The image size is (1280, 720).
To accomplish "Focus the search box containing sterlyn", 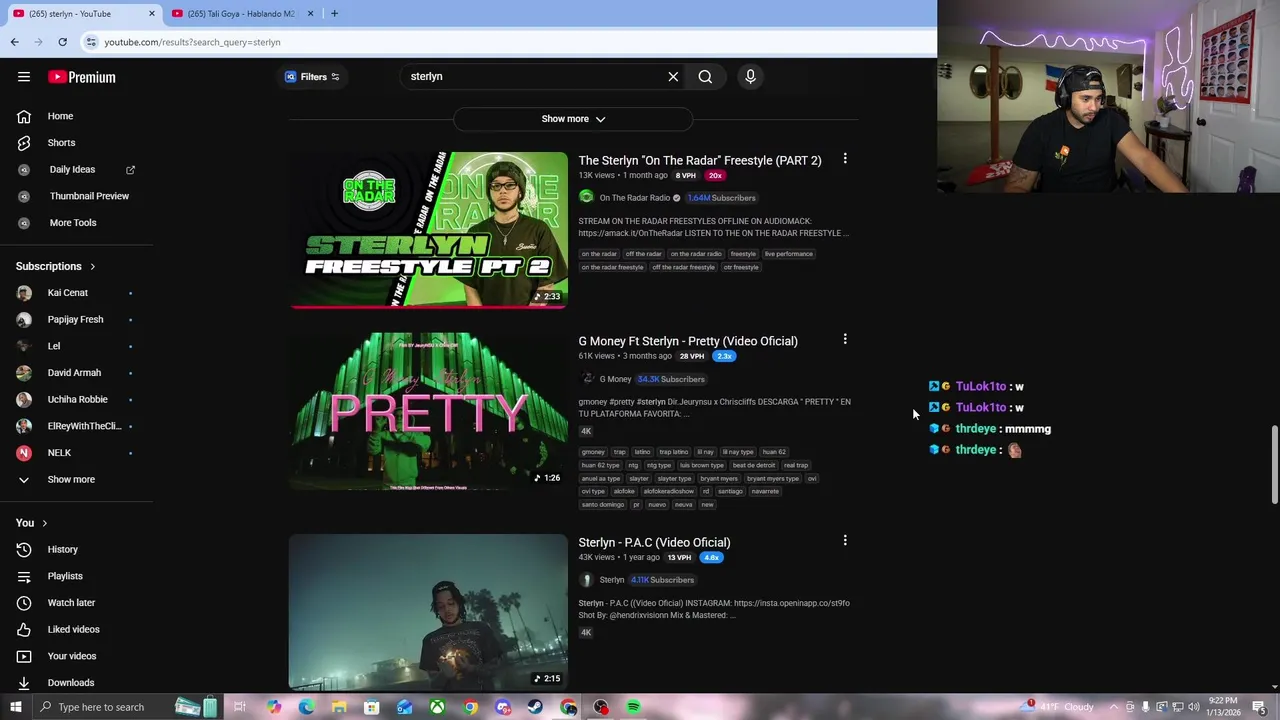I will tap(532, 76).
